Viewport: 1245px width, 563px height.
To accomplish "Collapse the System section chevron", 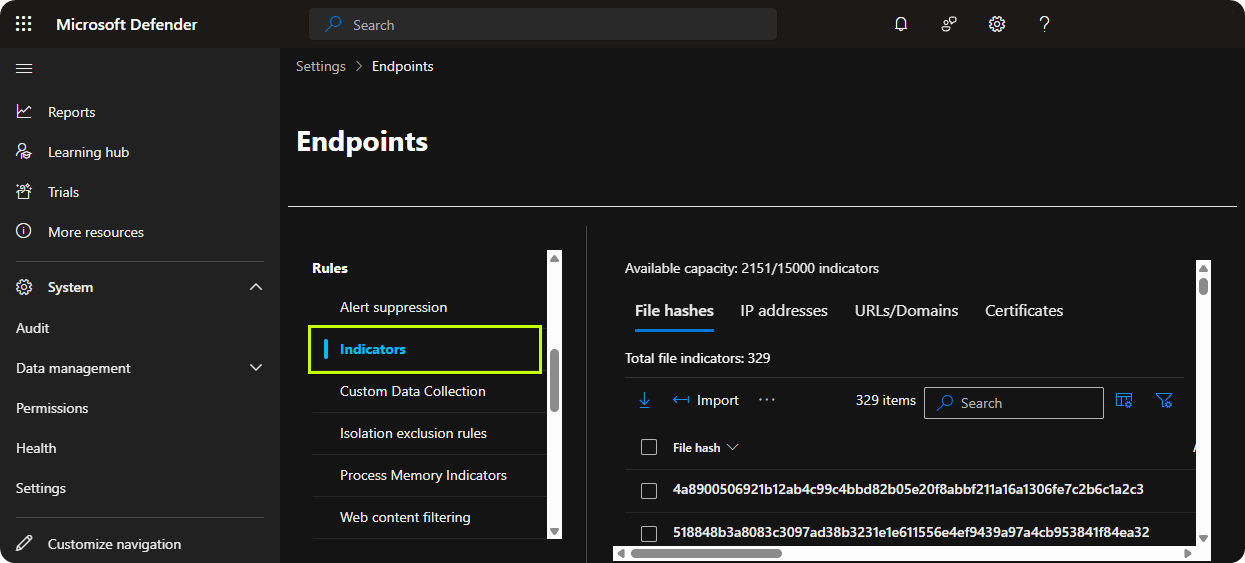I will [x=256, y=287].
